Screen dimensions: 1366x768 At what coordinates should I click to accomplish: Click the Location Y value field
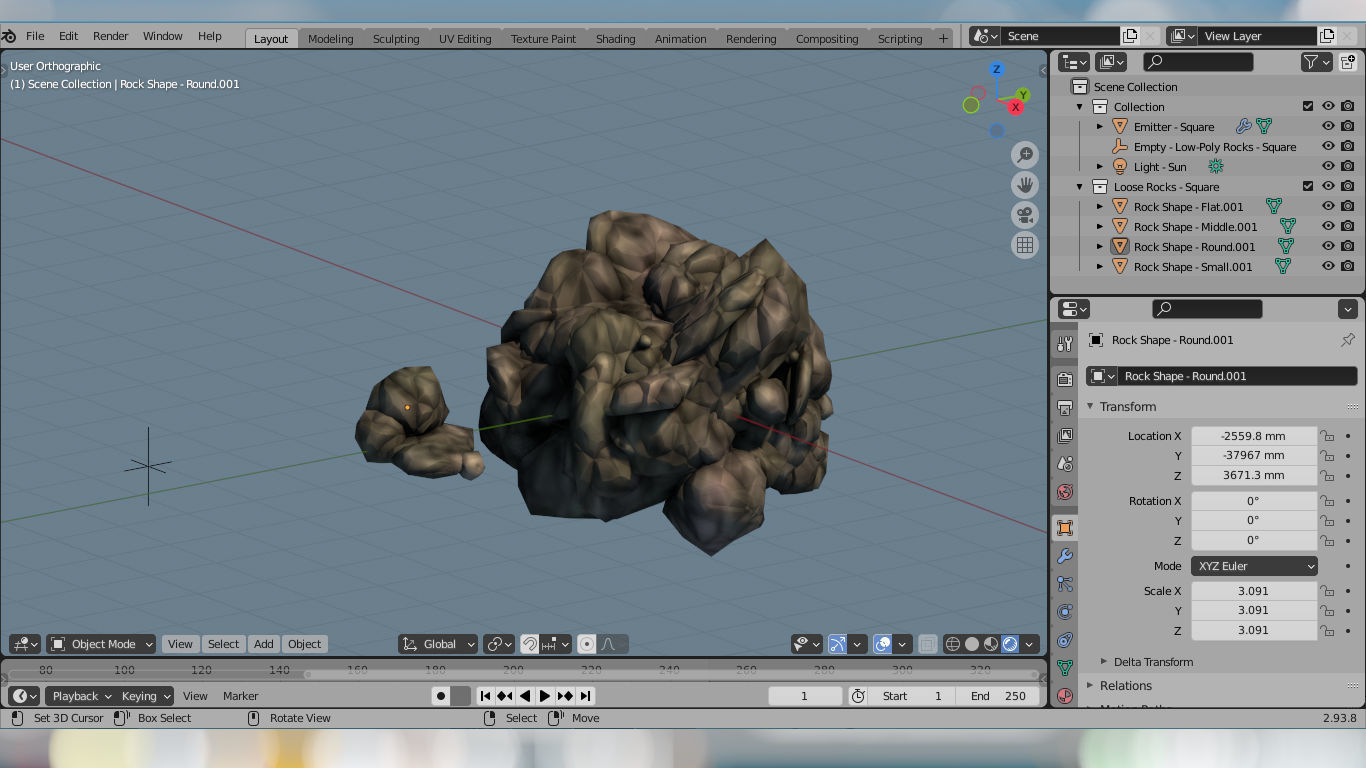click(1253, 455)
